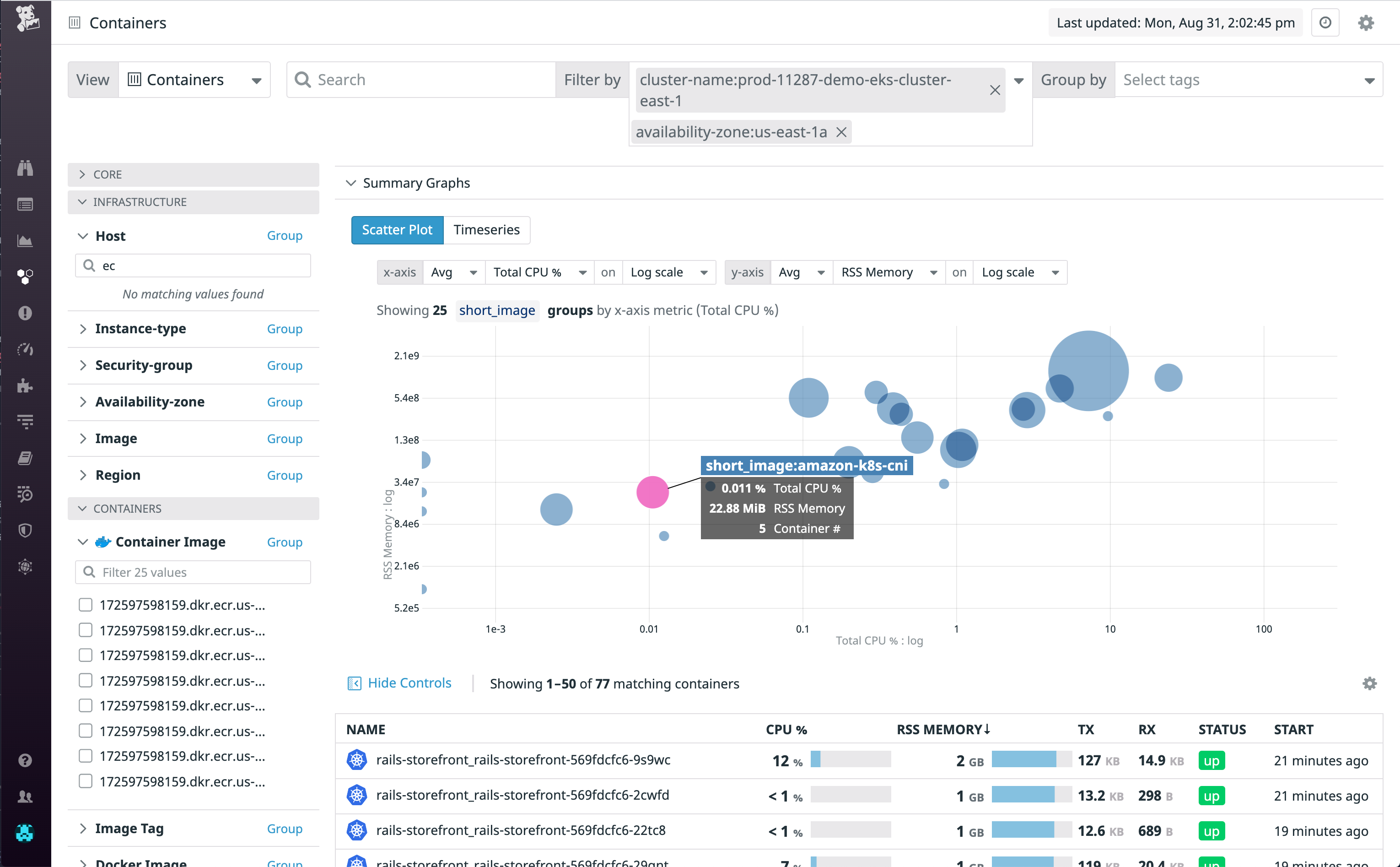Open Monitors via the exclamation icon
Image resolution: width=1400 pixels, height=867 pixels.
point(25,313)
